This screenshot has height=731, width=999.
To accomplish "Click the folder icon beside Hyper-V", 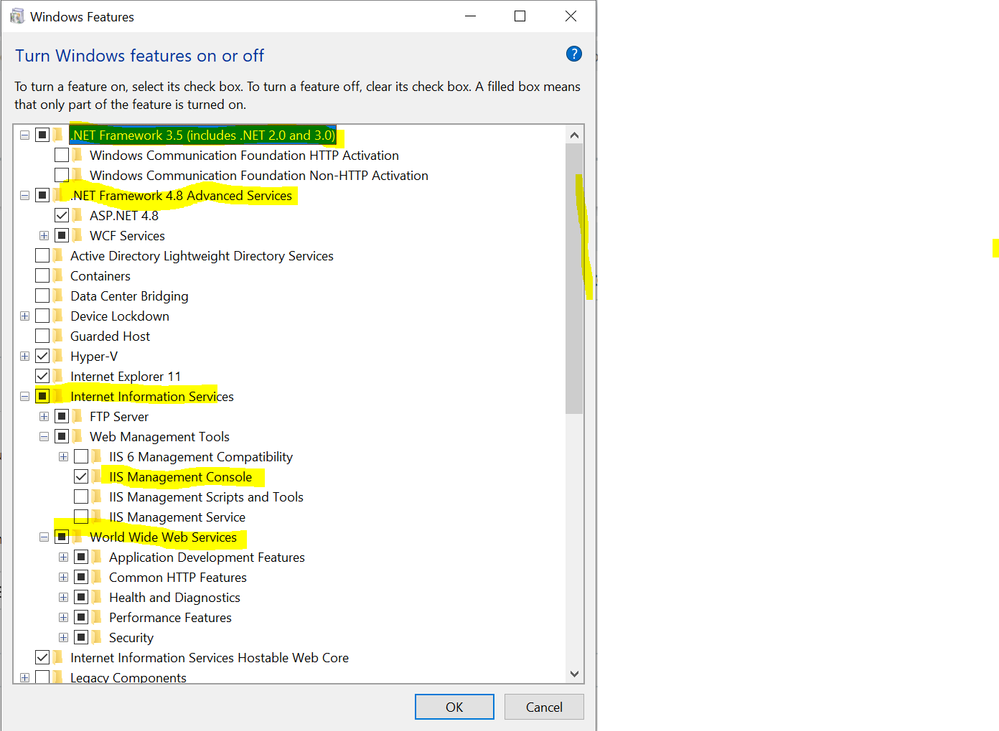I will click(59, 356).
